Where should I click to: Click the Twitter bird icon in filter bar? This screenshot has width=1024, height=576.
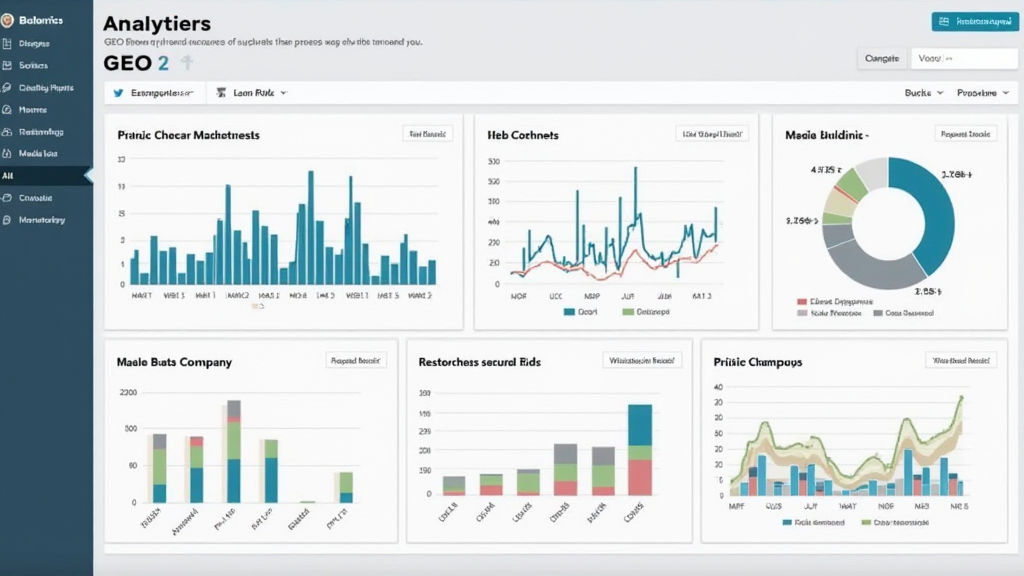pos(118,93)
